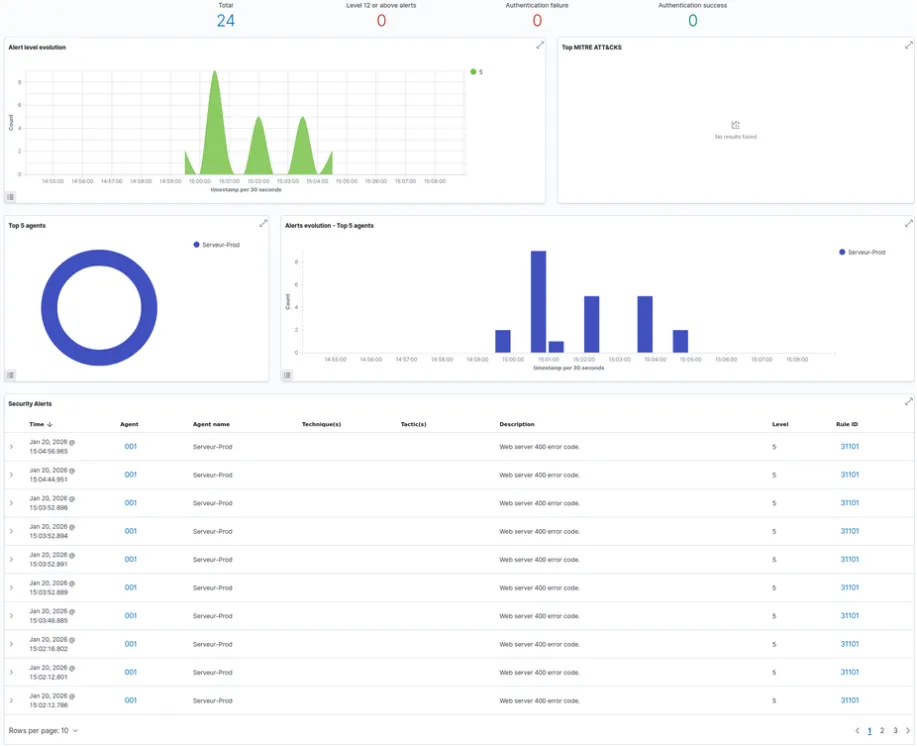Go to next page of alerts table
This screenshot has height=746, width=917.
click(908, 731)
